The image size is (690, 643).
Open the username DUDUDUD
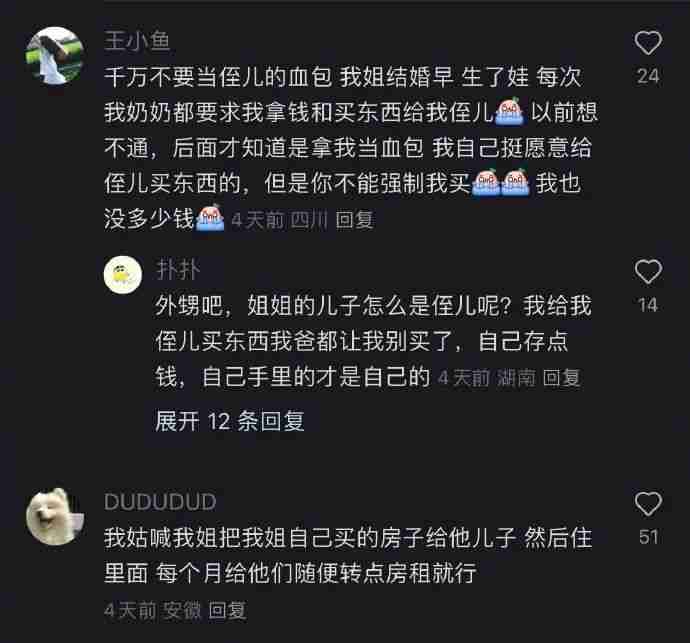click(160, 502)
